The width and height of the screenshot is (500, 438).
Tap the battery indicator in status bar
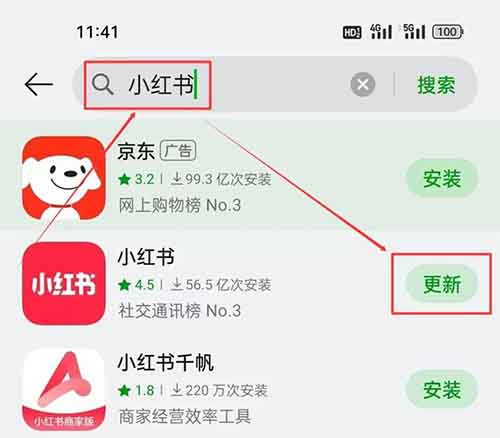[448, 32]
